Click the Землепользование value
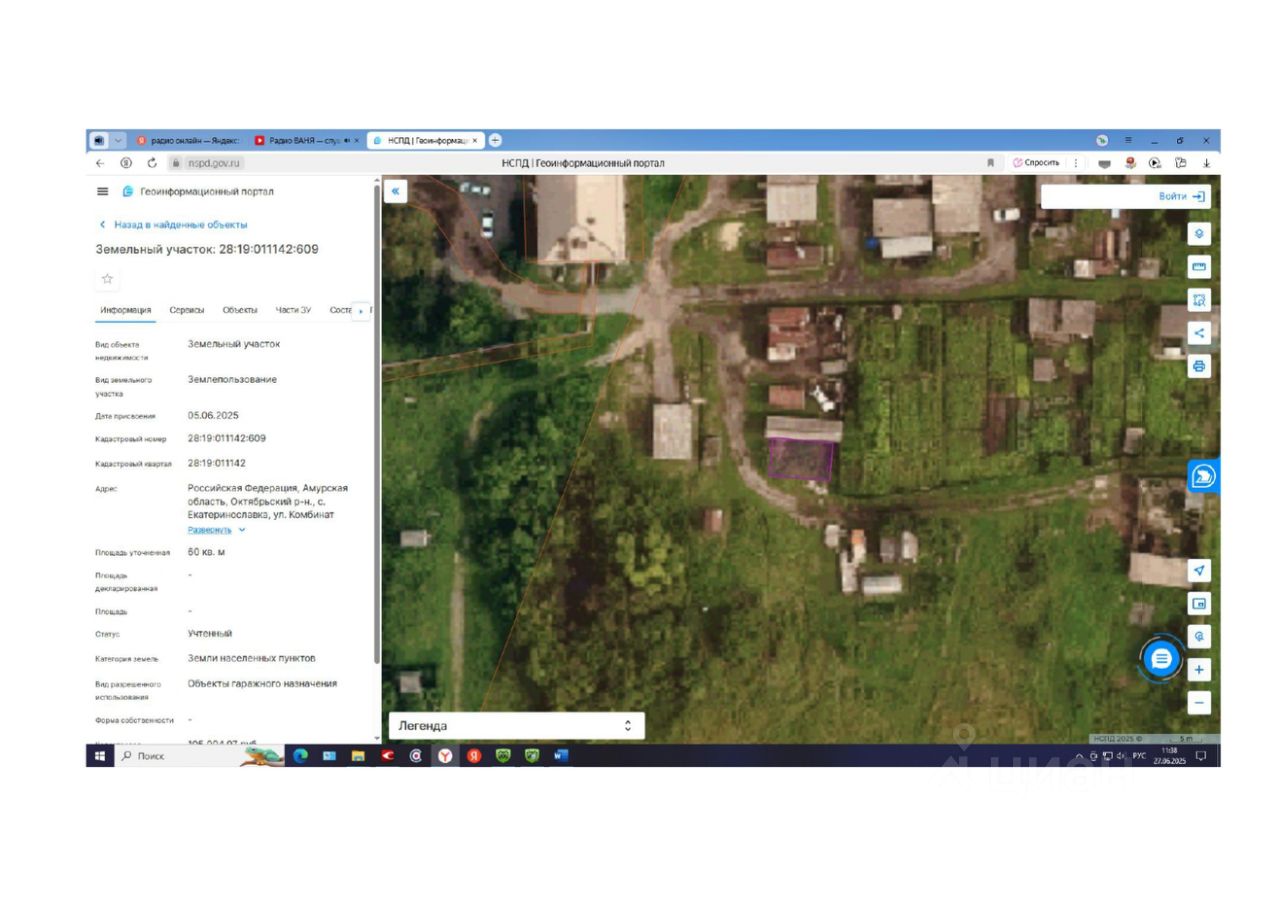 point(232,379)
